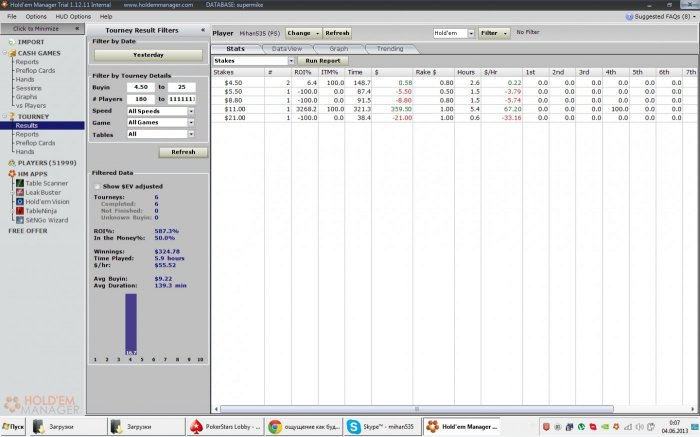The width and height of the screenshot is (700, 437).
Task: Click the 4th place finish distribution bar
Action: [x=131, y=324]
